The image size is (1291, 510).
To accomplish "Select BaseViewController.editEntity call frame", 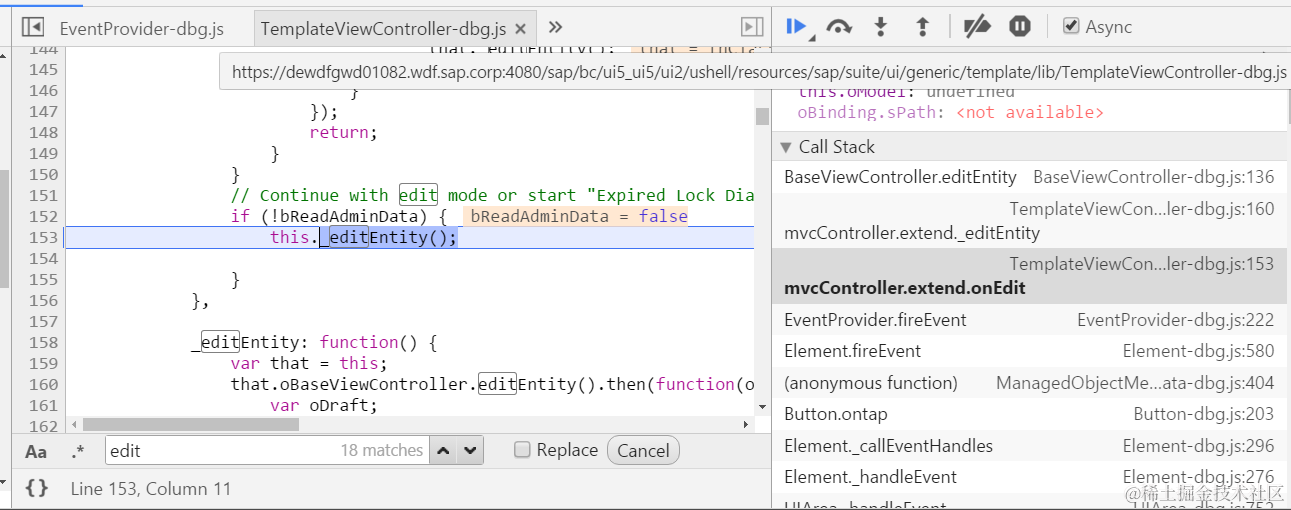I will coord(1029,177).
